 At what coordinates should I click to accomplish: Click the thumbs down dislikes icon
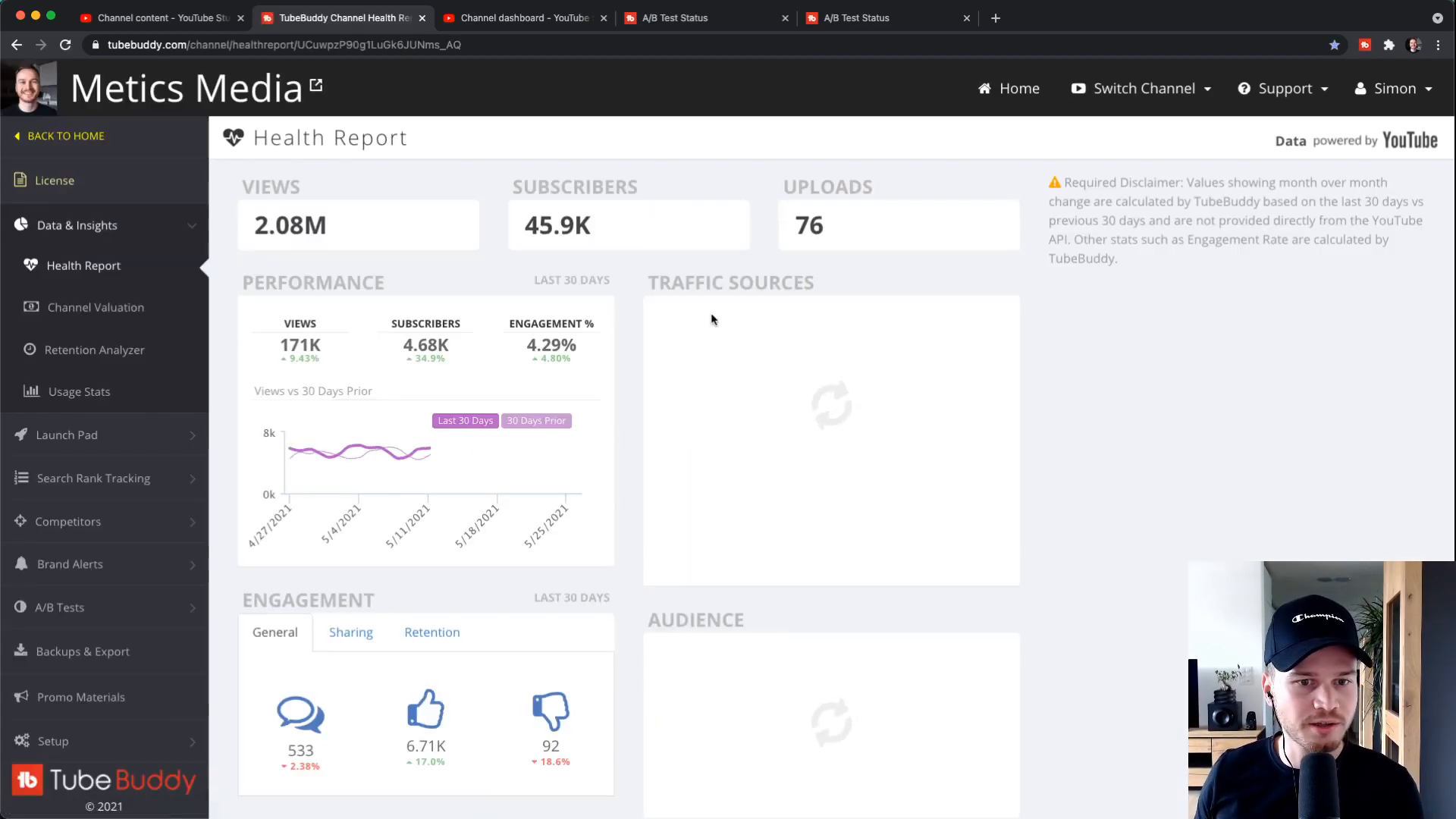551,711
